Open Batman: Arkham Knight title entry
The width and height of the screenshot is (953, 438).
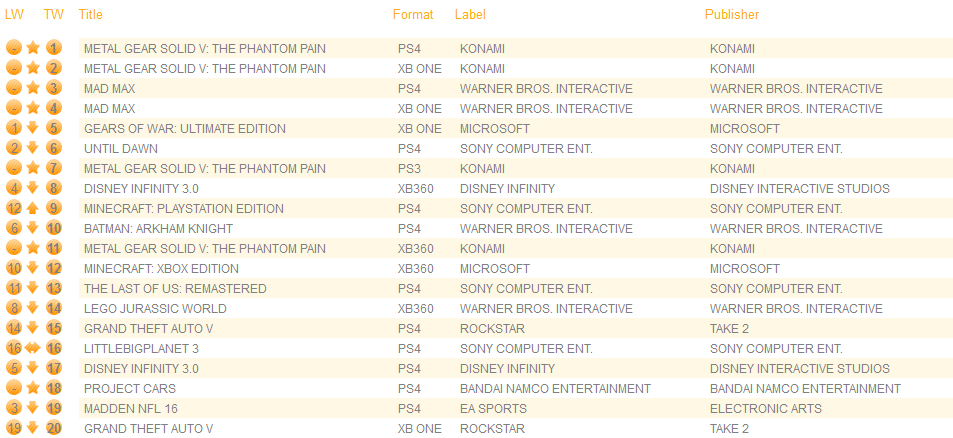click(158, 229)
